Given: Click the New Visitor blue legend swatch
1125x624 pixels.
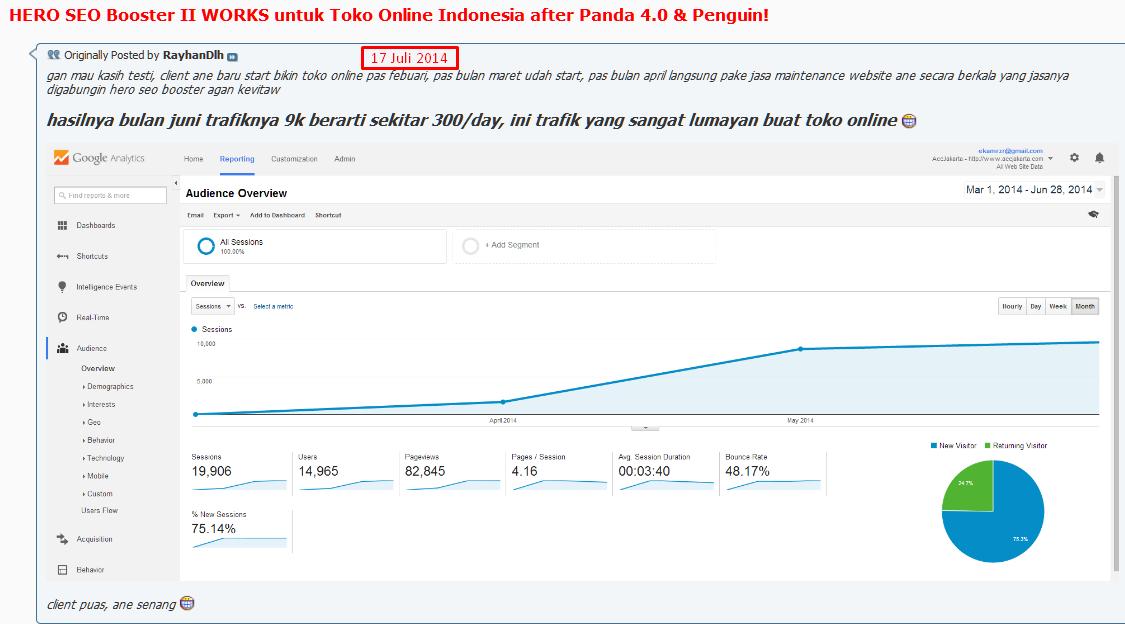Looking at the screenshot, I should 933,445.
